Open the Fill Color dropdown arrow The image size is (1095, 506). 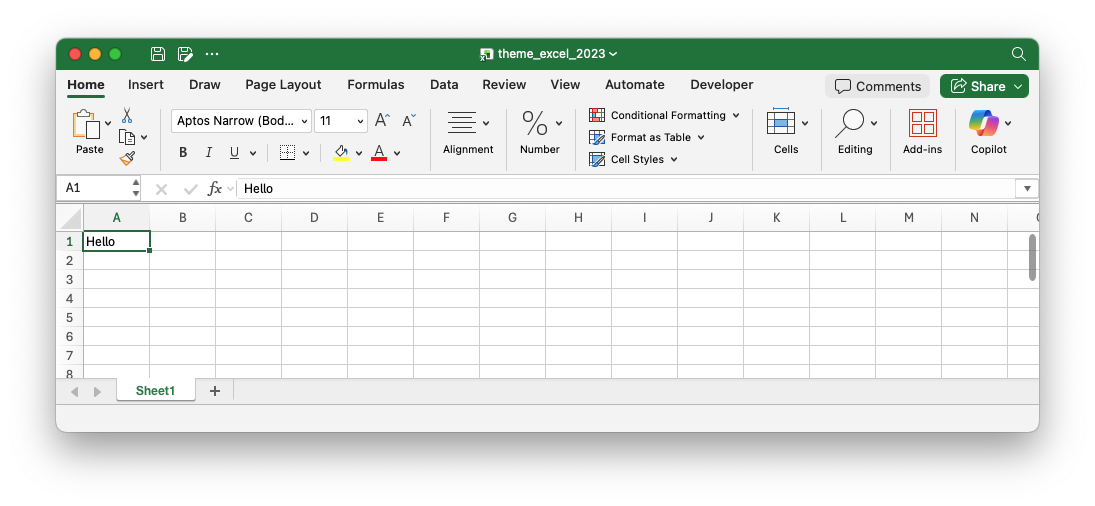(x=359, y=154)
